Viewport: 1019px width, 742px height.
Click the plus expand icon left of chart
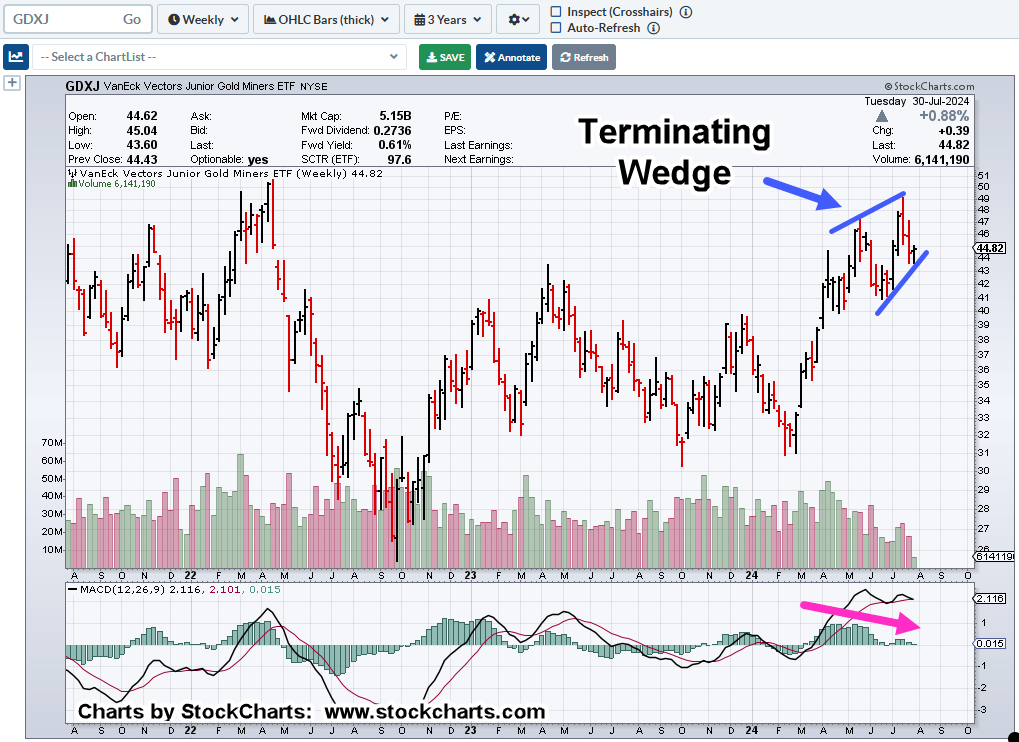pyautogui.click(x=12, y=83)
